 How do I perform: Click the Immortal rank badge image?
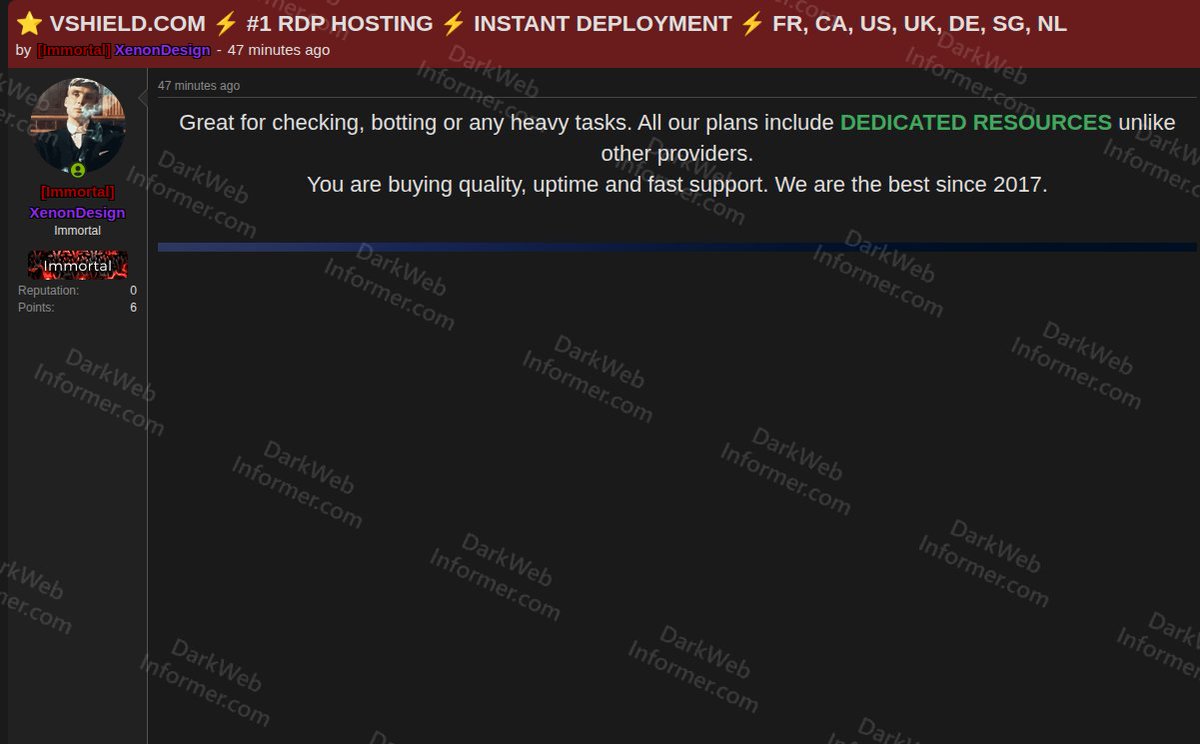[78, 265]
